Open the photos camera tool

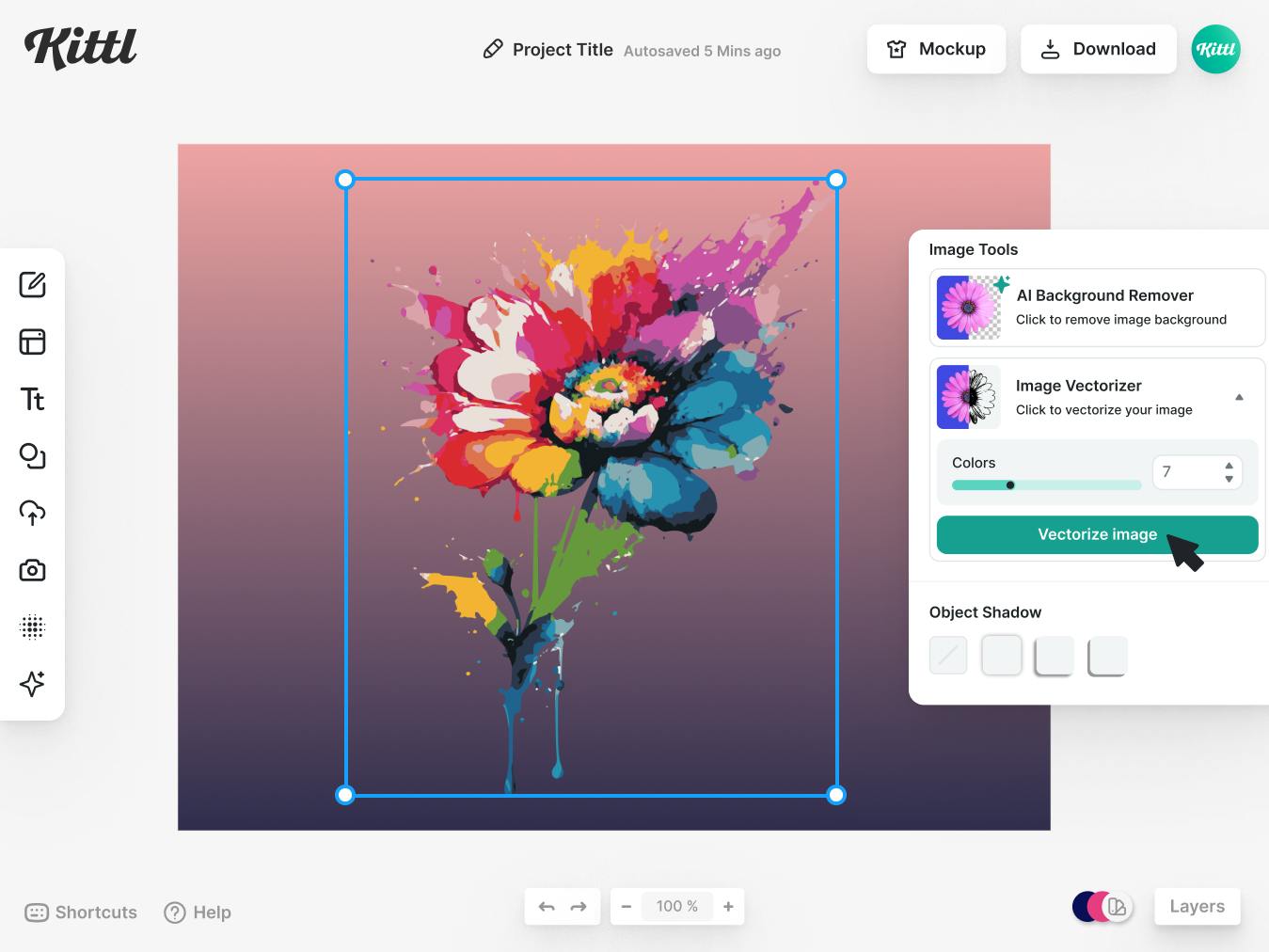[x=33, y=570]
